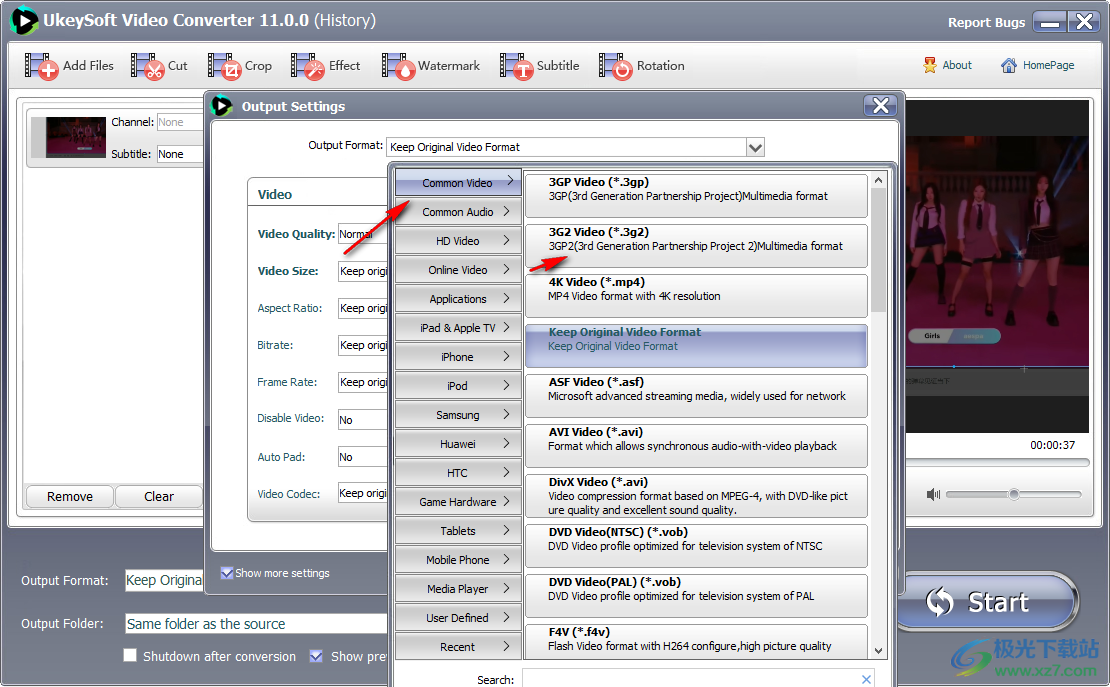Select the Huawei category

point(458,443)
